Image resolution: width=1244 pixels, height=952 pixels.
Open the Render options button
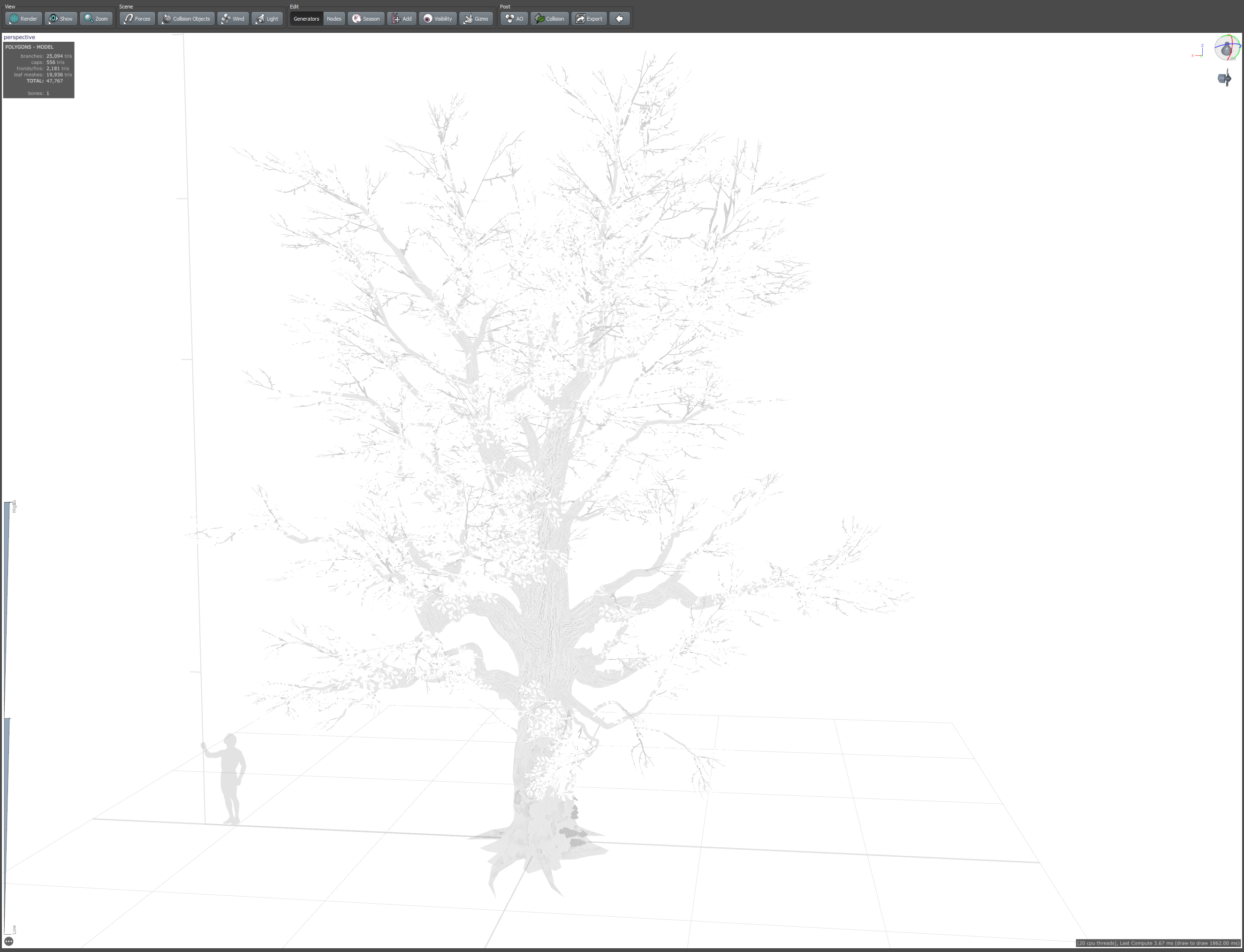pyautogui.click(x=23, y=19)
